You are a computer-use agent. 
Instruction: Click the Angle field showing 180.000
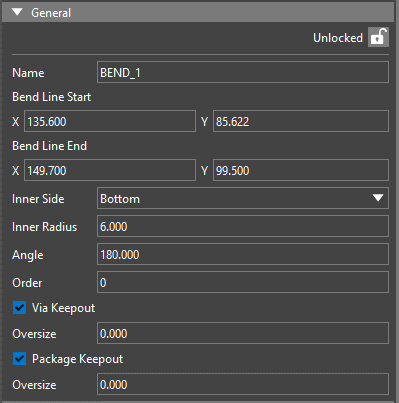click(x=243, y=254)
